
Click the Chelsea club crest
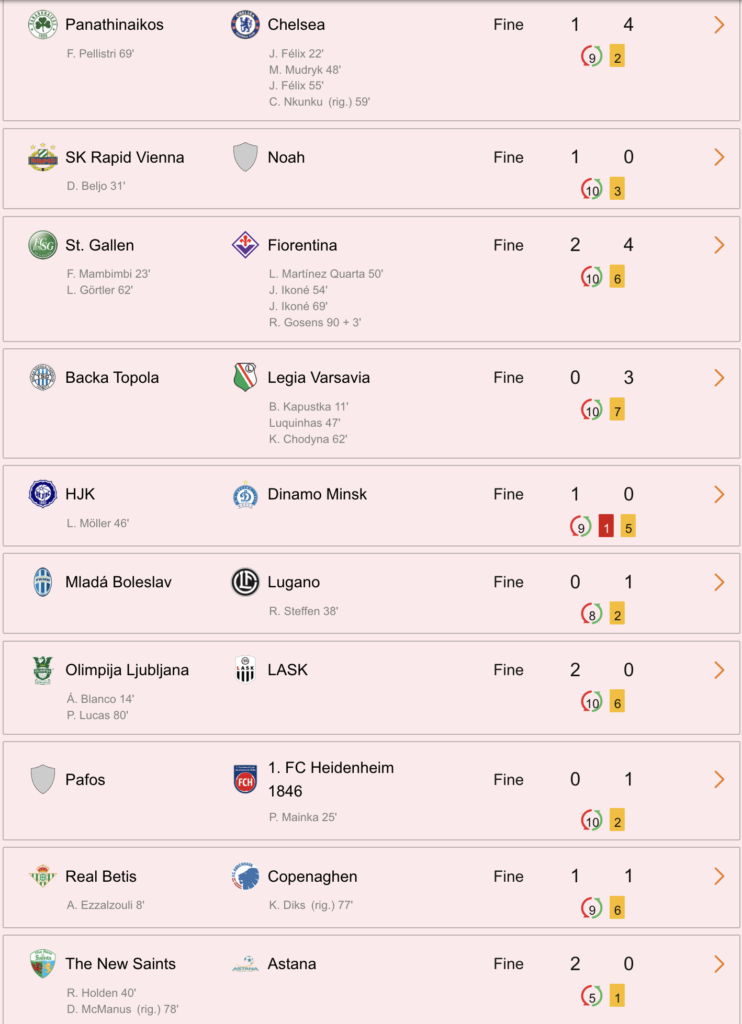click(245, 25)
